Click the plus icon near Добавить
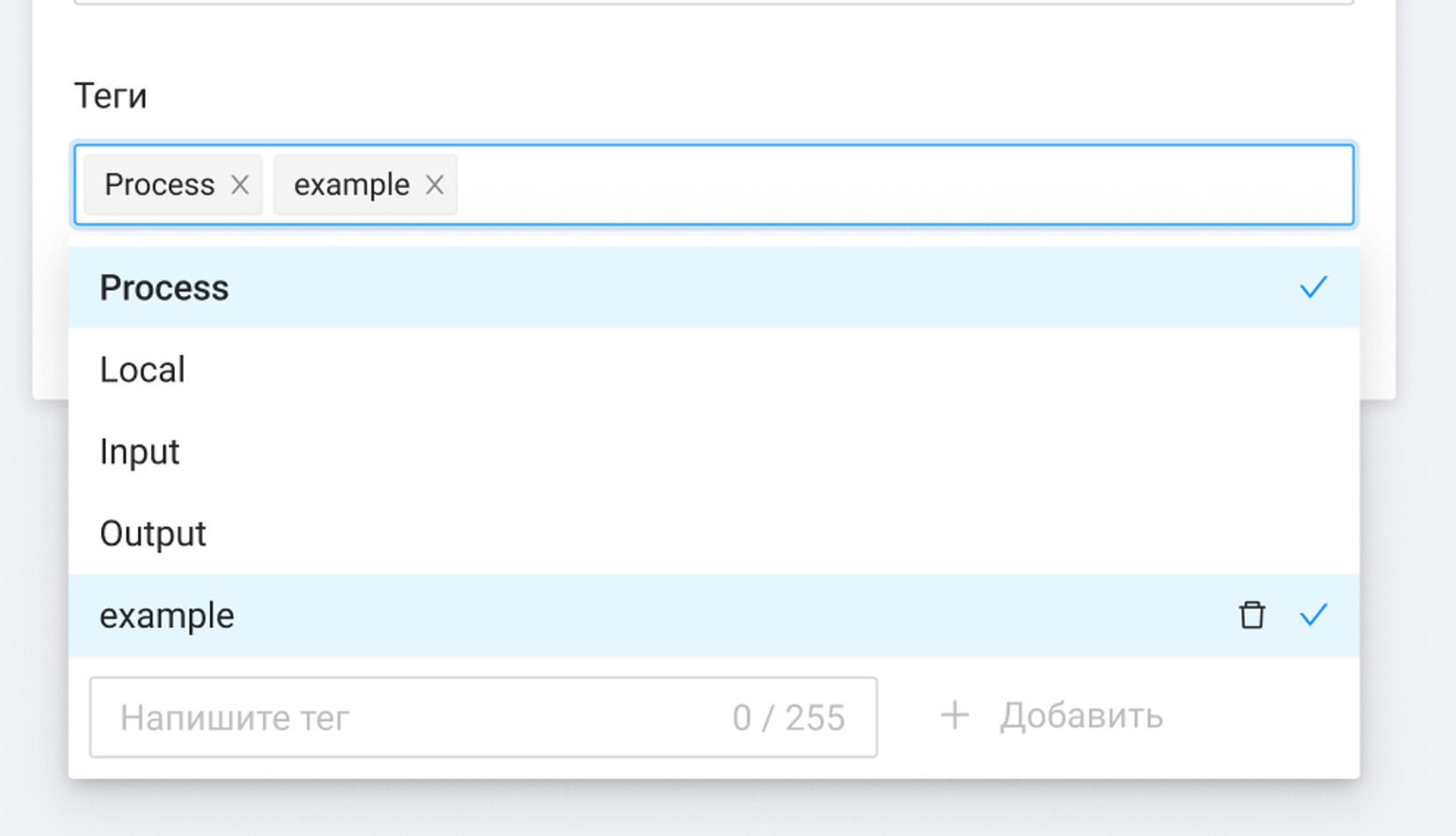This screenshot has width=1456, height=836. [955, 716]
